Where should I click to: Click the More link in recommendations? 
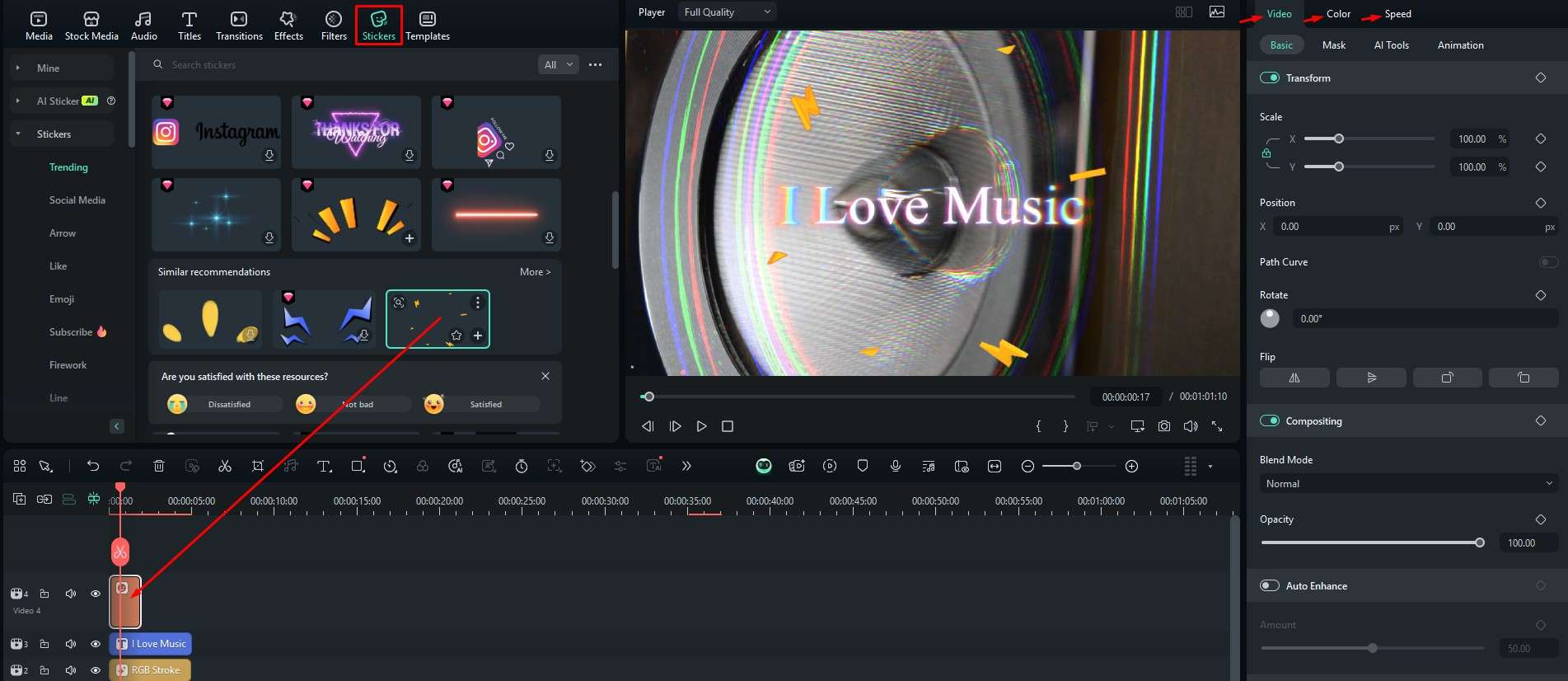pos(535,272)
